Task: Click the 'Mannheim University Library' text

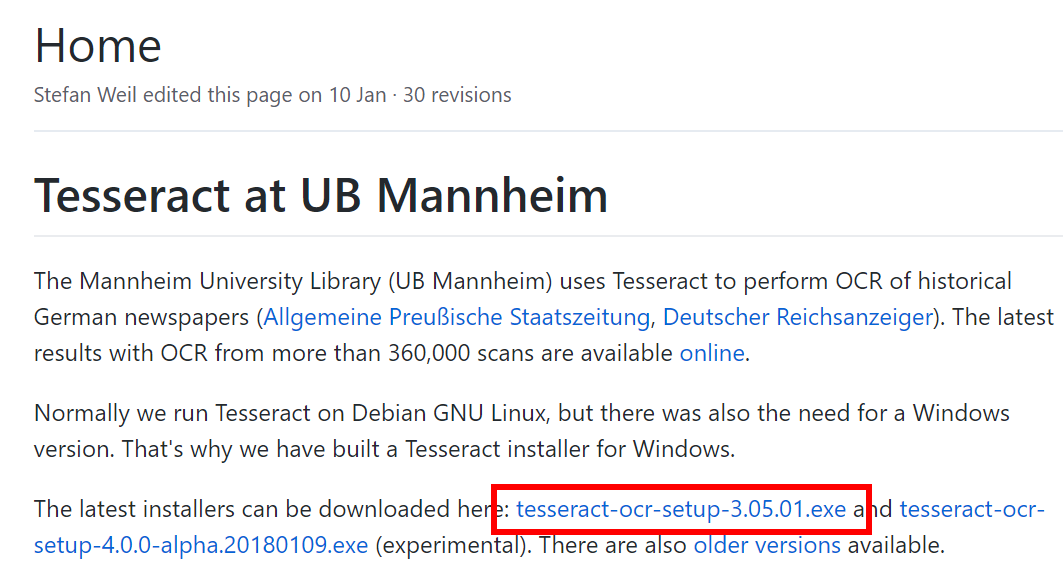Action: (230, 281)
